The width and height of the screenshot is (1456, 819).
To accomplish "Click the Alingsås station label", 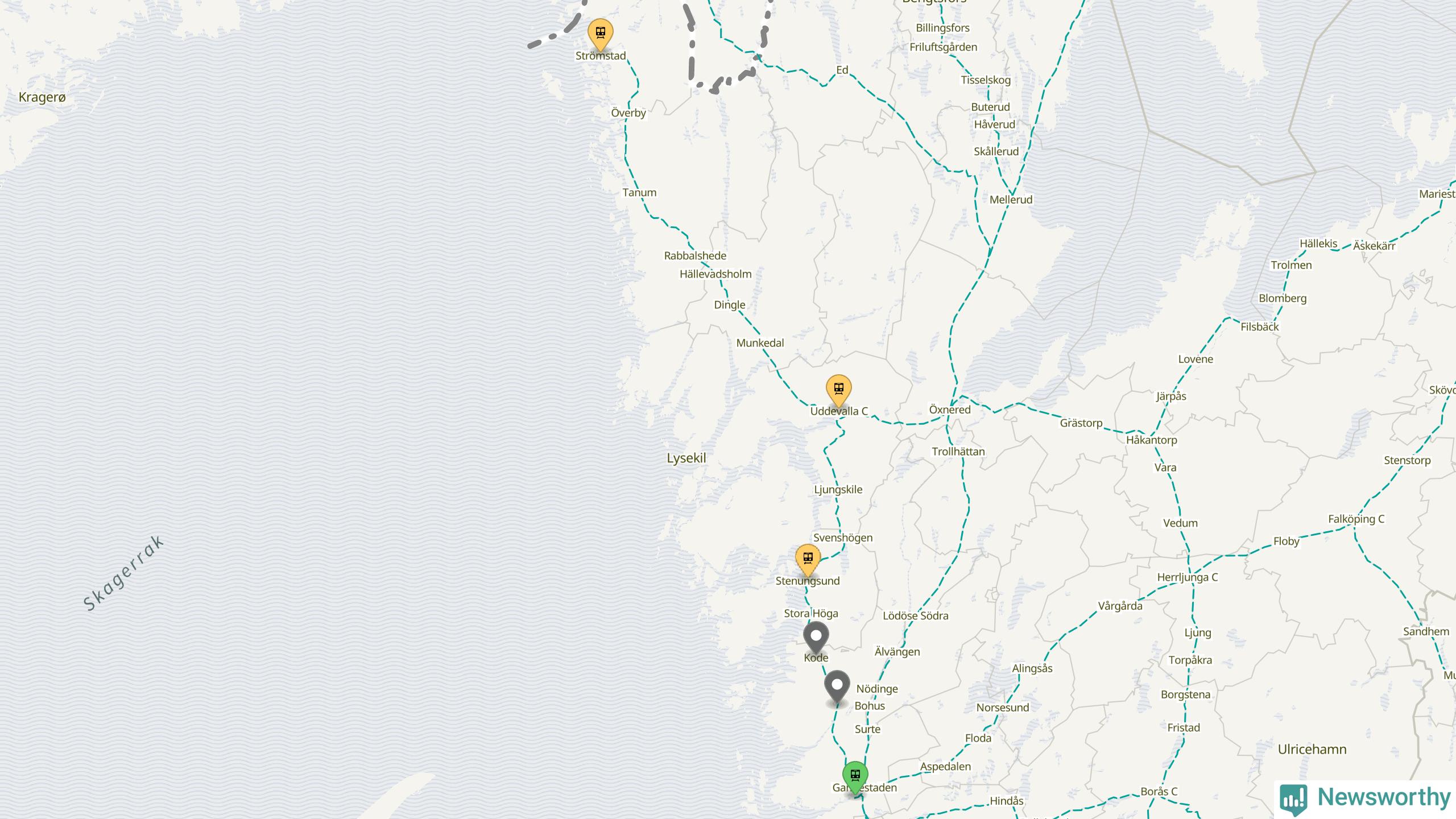I will 1032,669.
